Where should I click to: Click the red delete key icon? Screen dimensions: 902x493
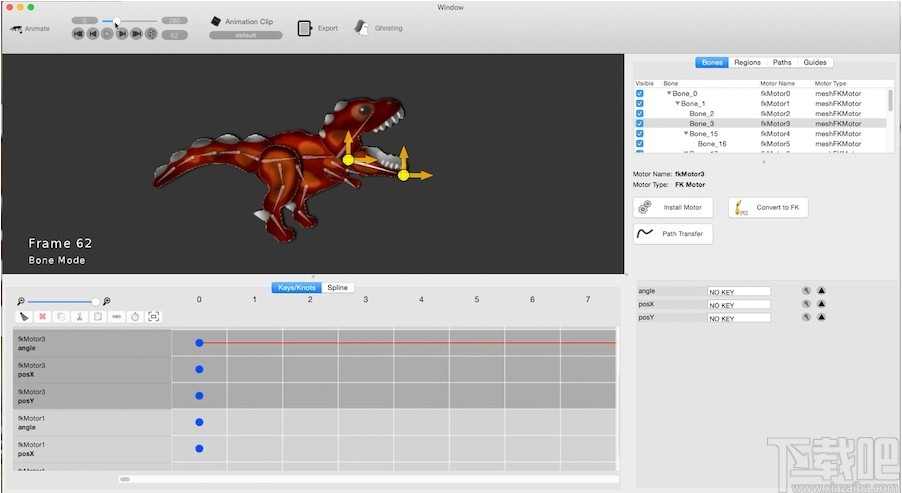pyautogui.click(x=42, y=317)
